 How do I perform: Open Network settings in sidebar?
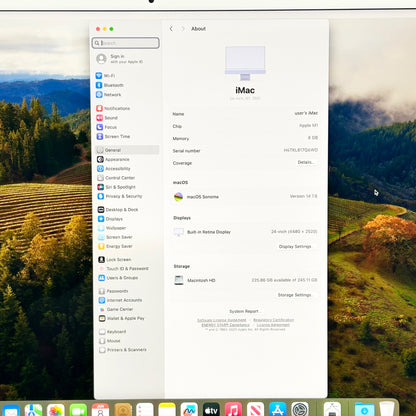109,95
